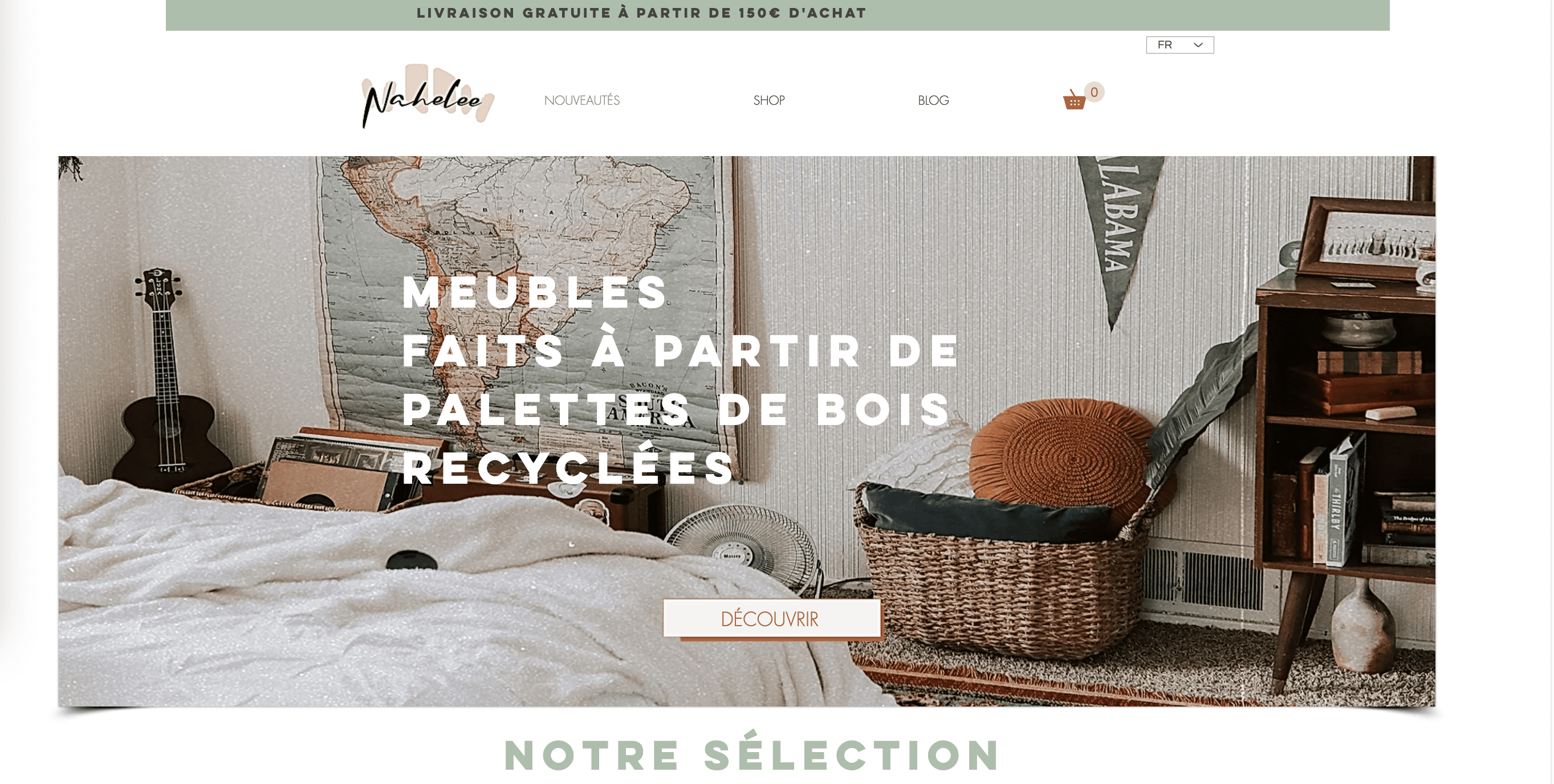The image size is (1554, 784).
Task: Go to the SHOP page
Action: [x=768, y=100]
